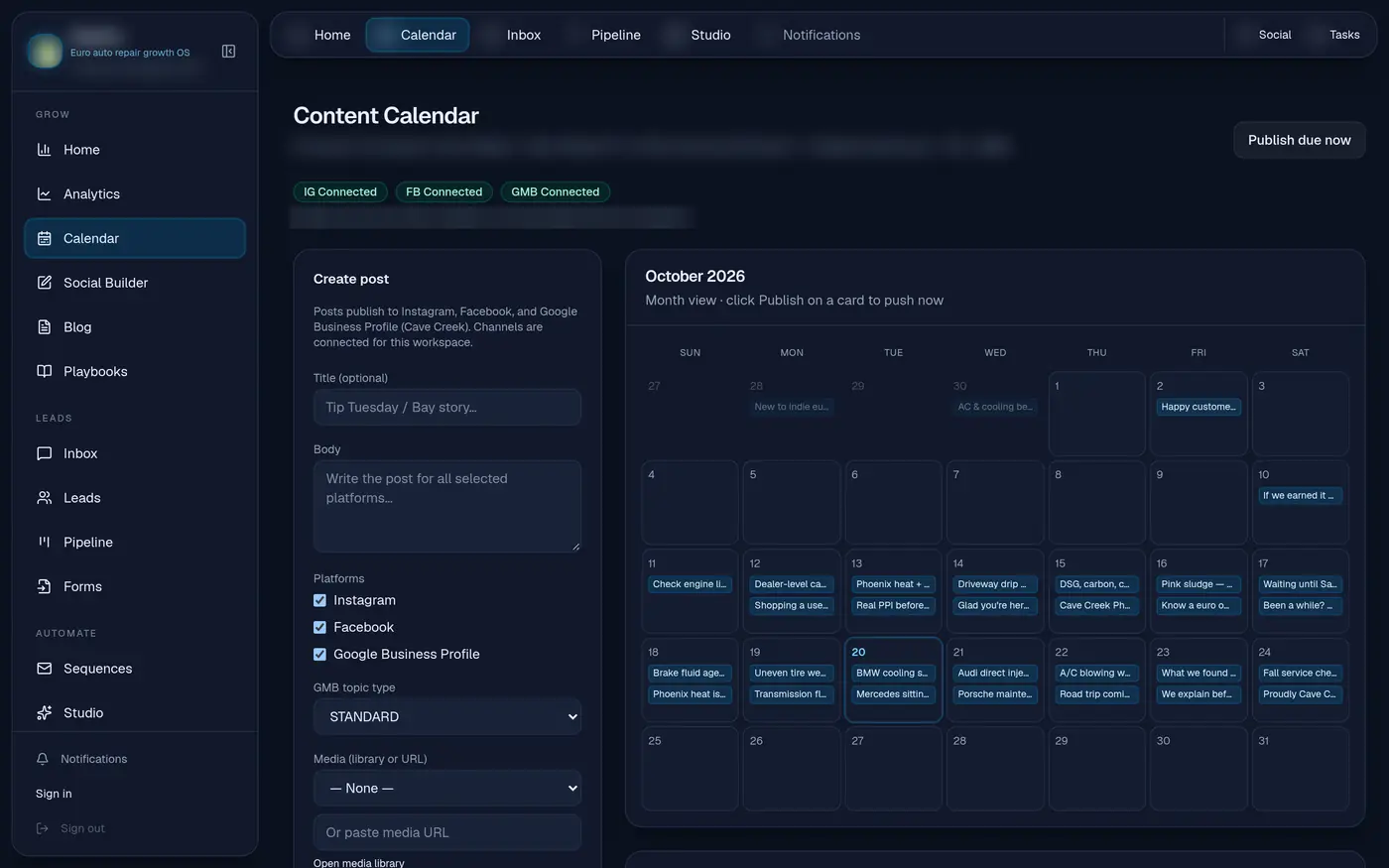Open the "Check engine li…" post card
This screenshot has height=868, width=1389.
[690, 584]
